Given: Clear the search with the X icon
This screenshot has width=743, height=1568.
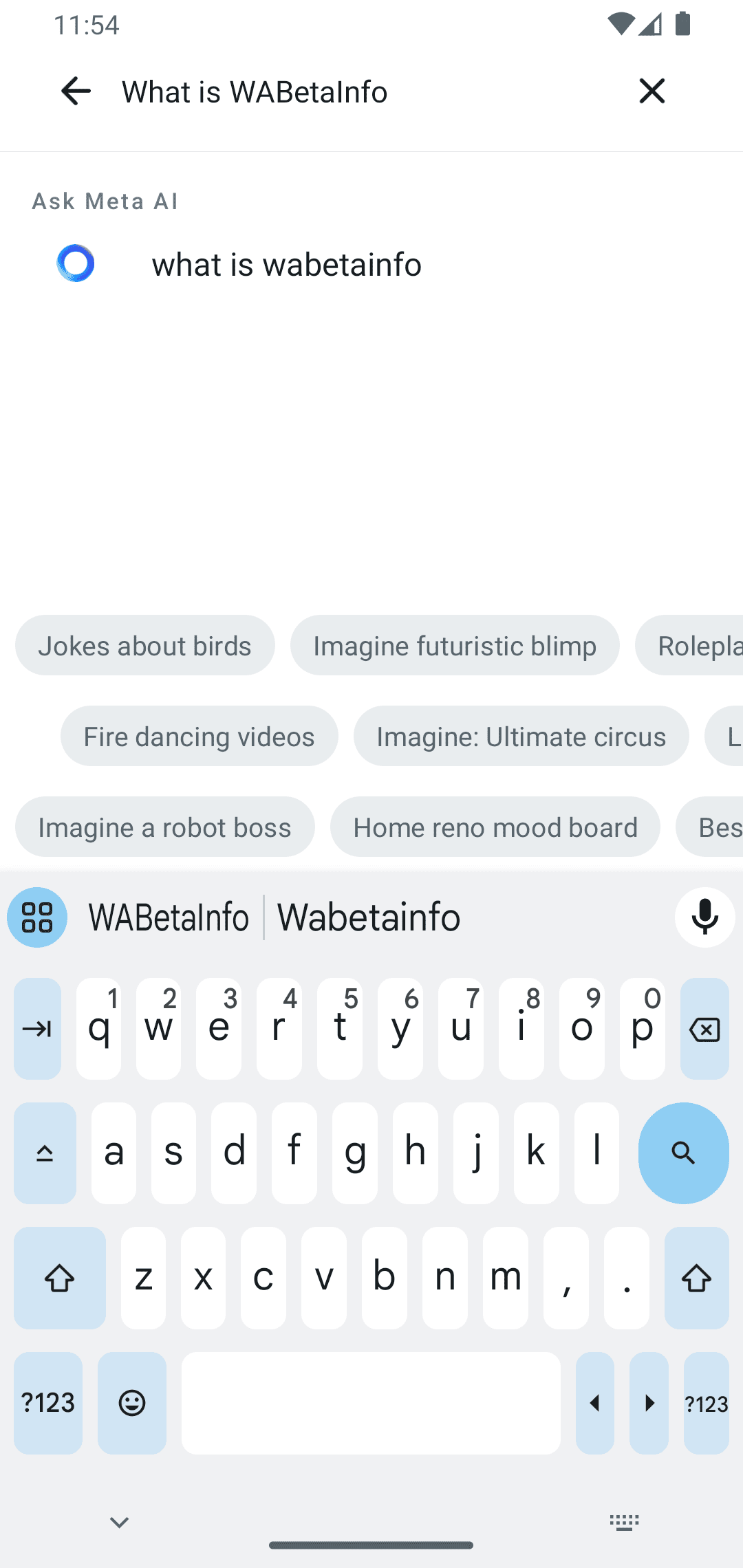Looking at the screenshot, I should coord(652,90).
